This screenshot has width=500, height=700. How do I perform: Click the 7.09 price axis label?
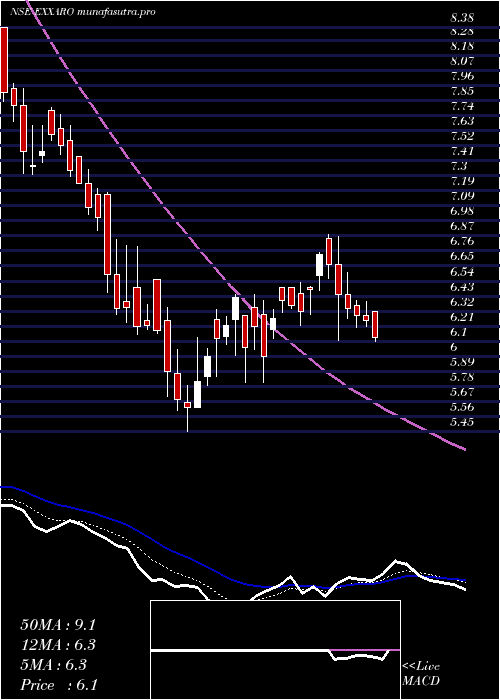[x=462, y=196]
